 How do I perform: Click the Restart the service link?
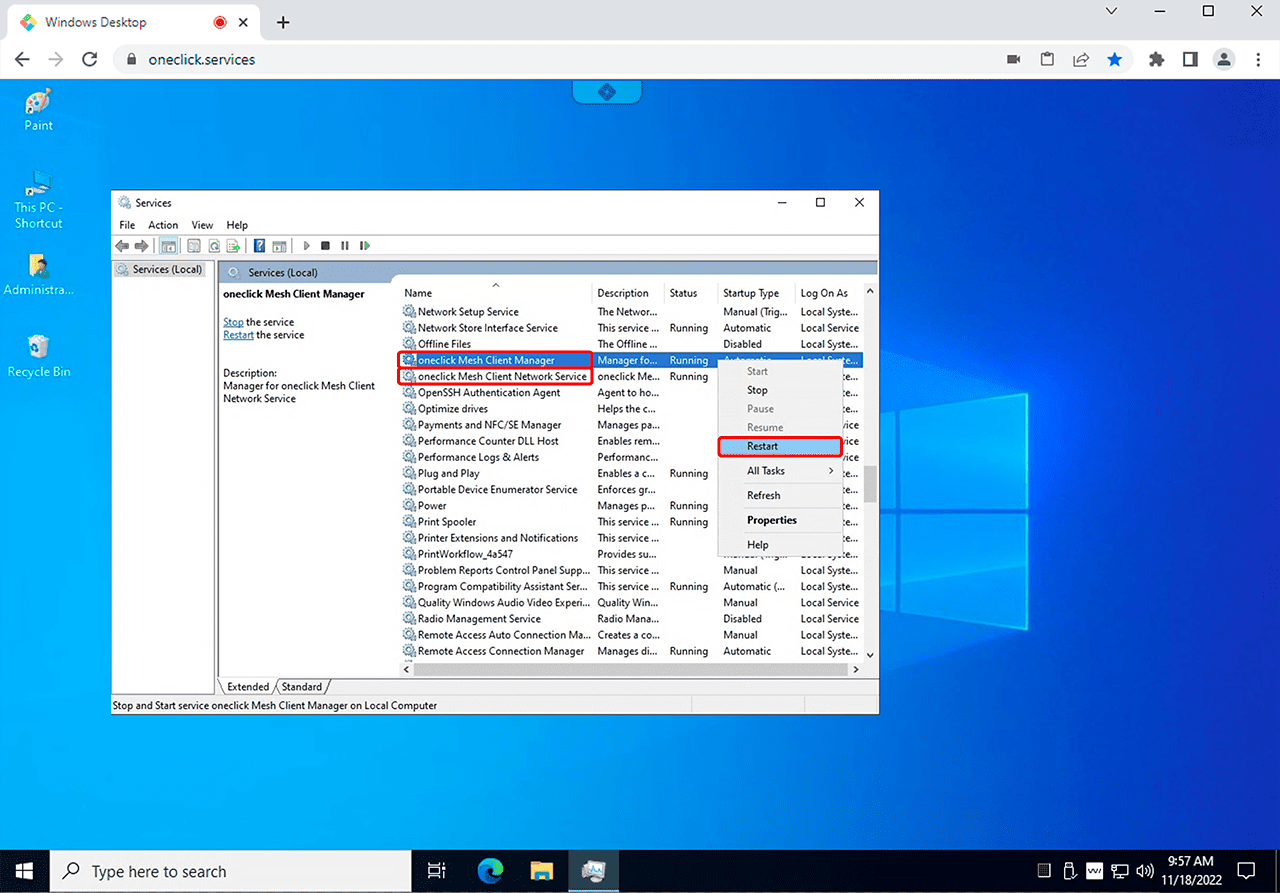point(238,335)
